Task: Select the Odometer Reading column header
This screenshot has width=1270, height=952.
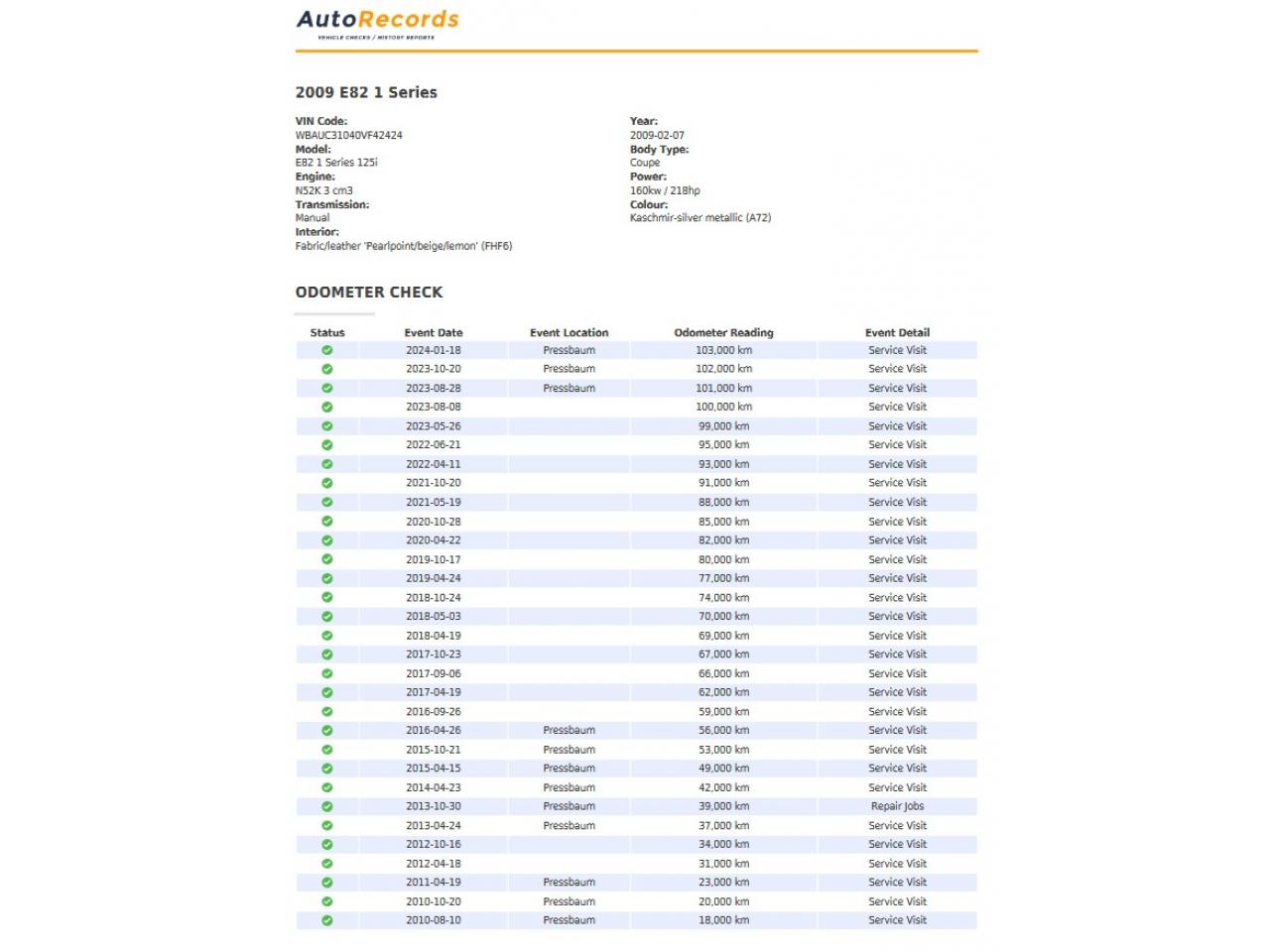Action: click(x=723, y=333)
